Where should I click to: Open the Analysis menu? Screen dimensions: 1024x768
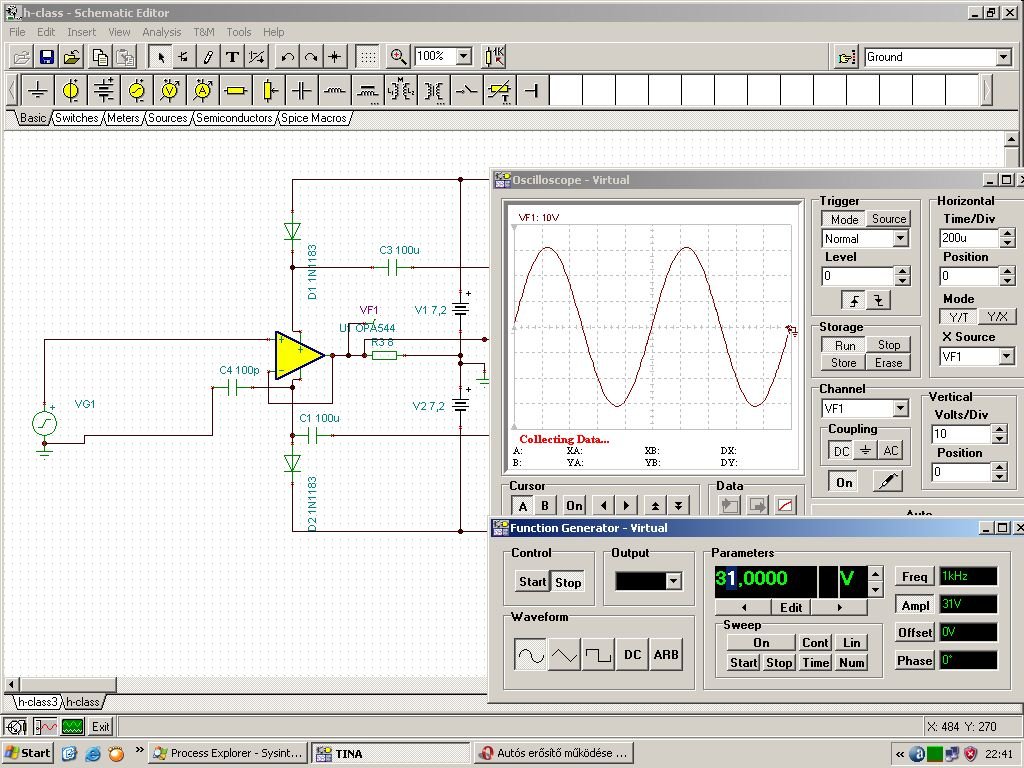(161, 32)
